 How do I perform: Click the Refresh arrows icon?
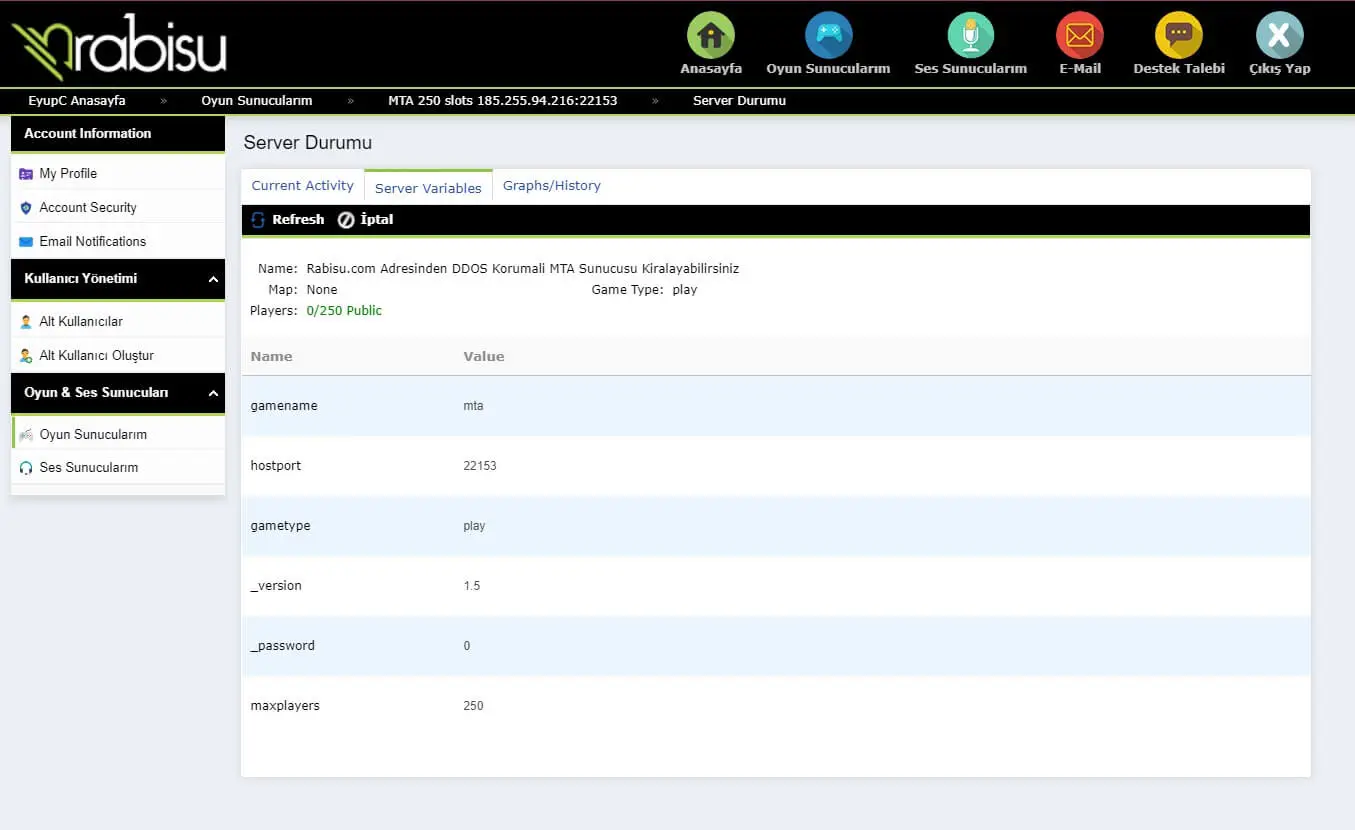coord(258,220)
